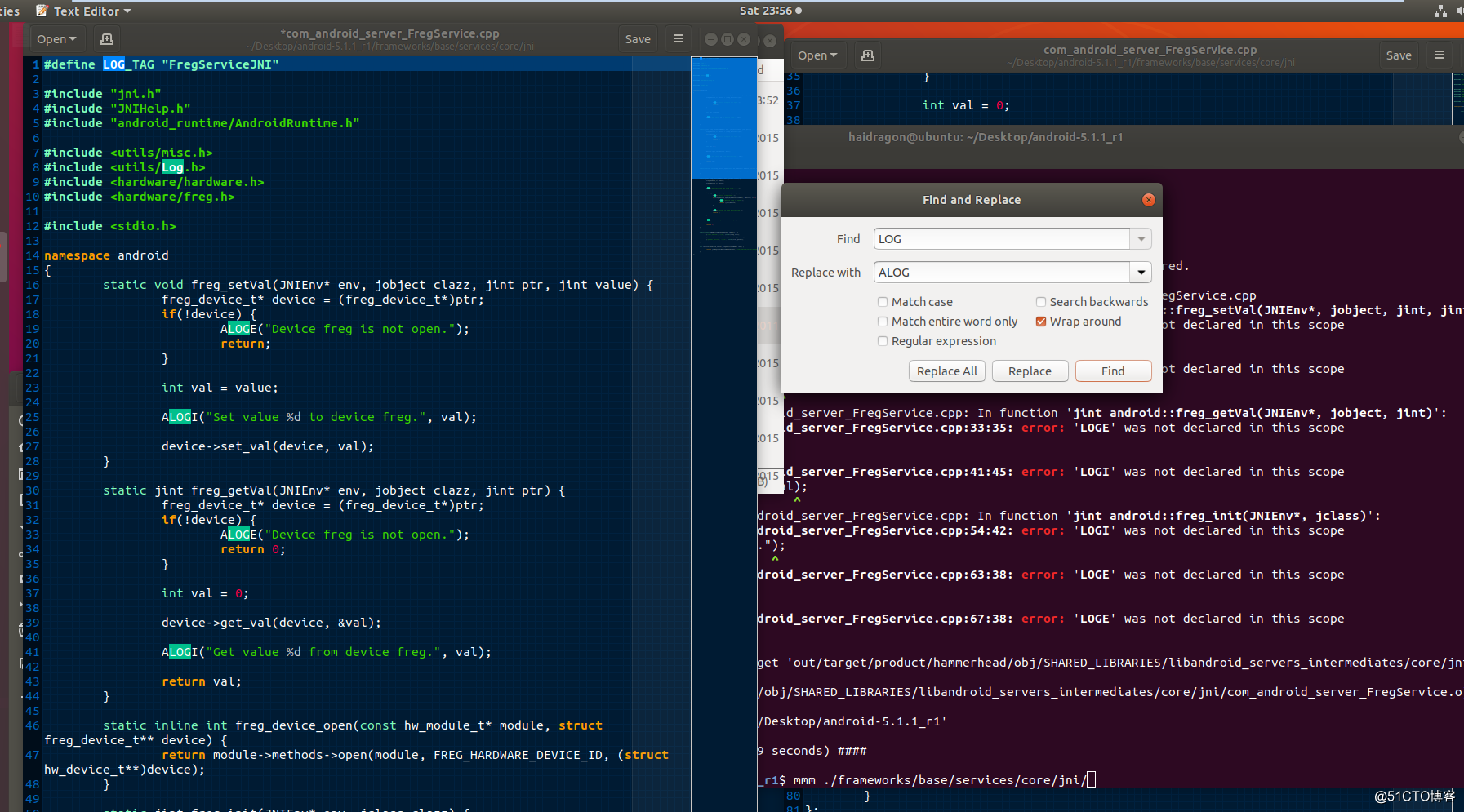Screen dimensions: 1464x812
Task: Close the front editor window
Action: (744, 39)
